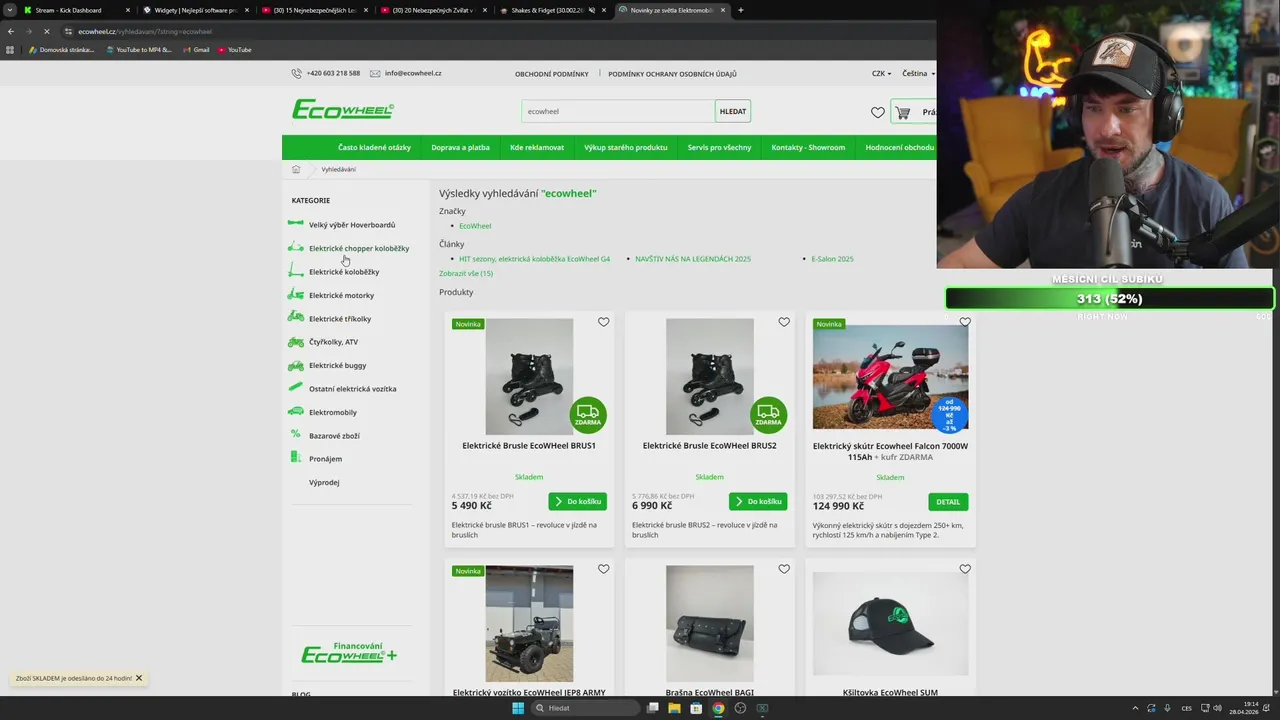Open 'Výkup starého produktu' menu item

click(x=626, y=147)
